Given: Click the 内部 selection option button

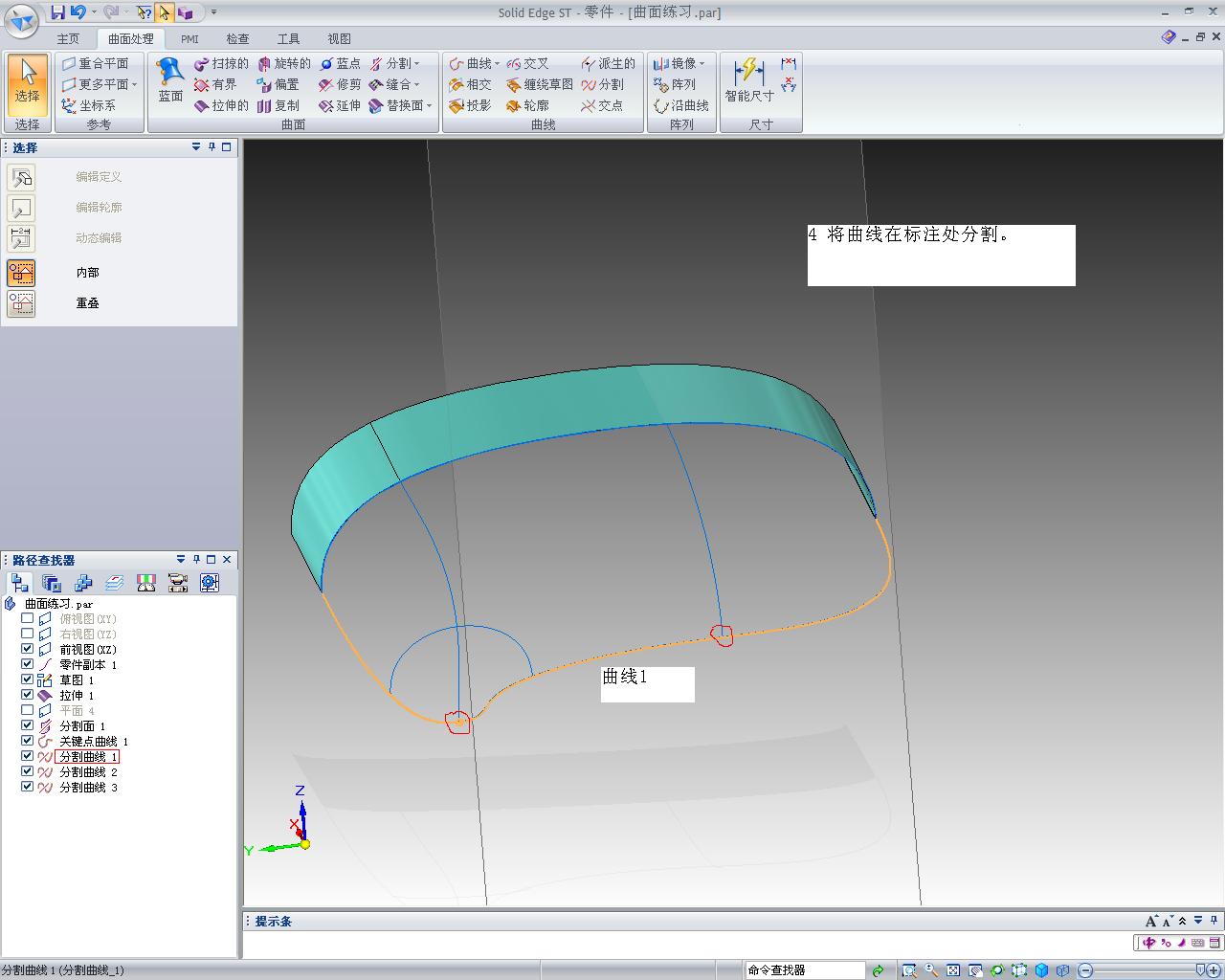Looking at the screenshot, I should (x=21, y=273).
